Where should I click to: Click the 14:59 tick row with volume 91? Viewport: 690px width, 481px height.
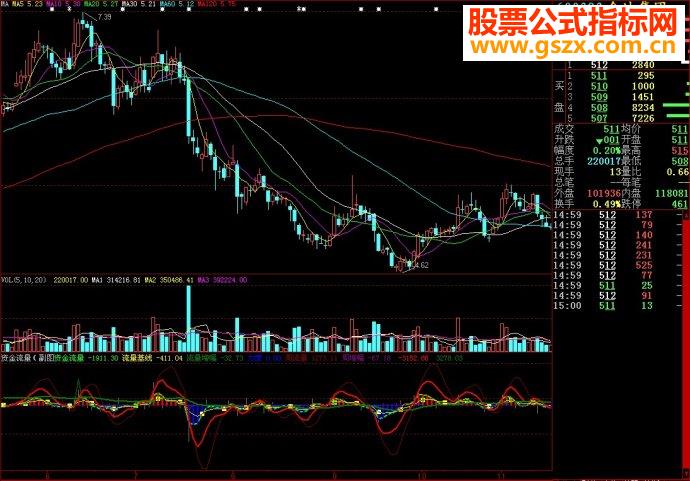coord(603,296)
